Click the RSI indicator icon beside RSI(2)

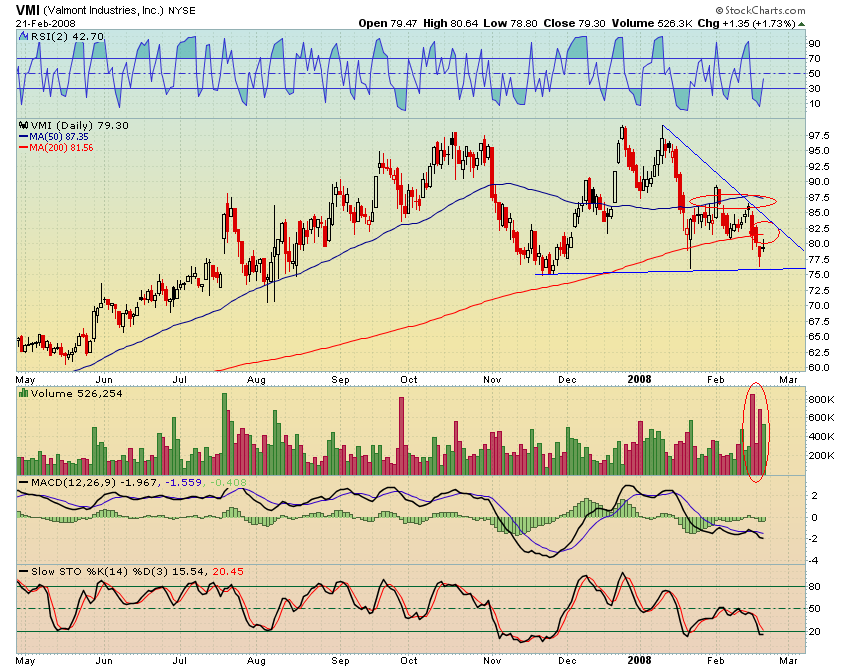coord(23,36)
